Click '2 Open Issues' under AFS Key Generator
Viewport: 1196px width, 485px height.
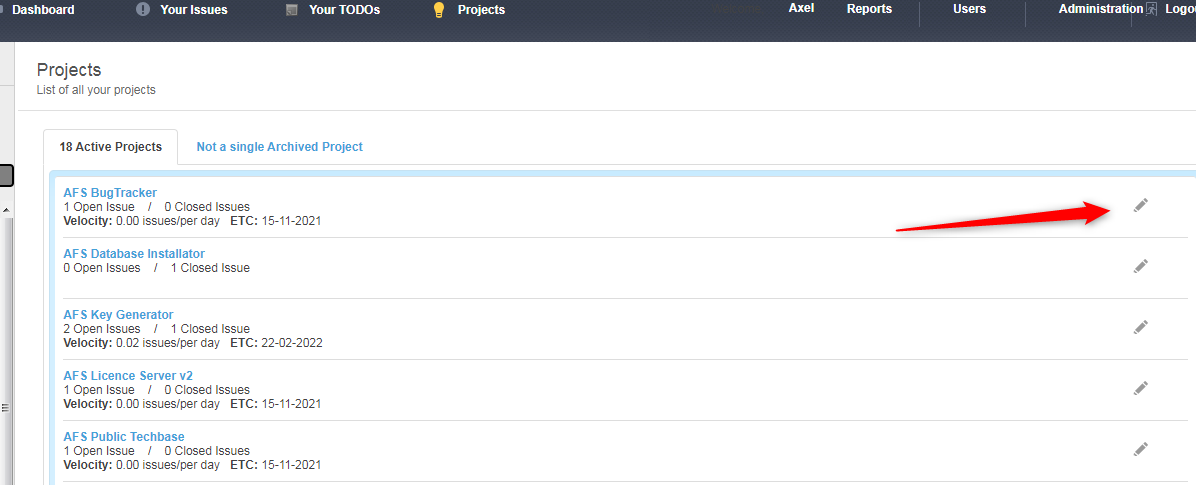(101, 329)
